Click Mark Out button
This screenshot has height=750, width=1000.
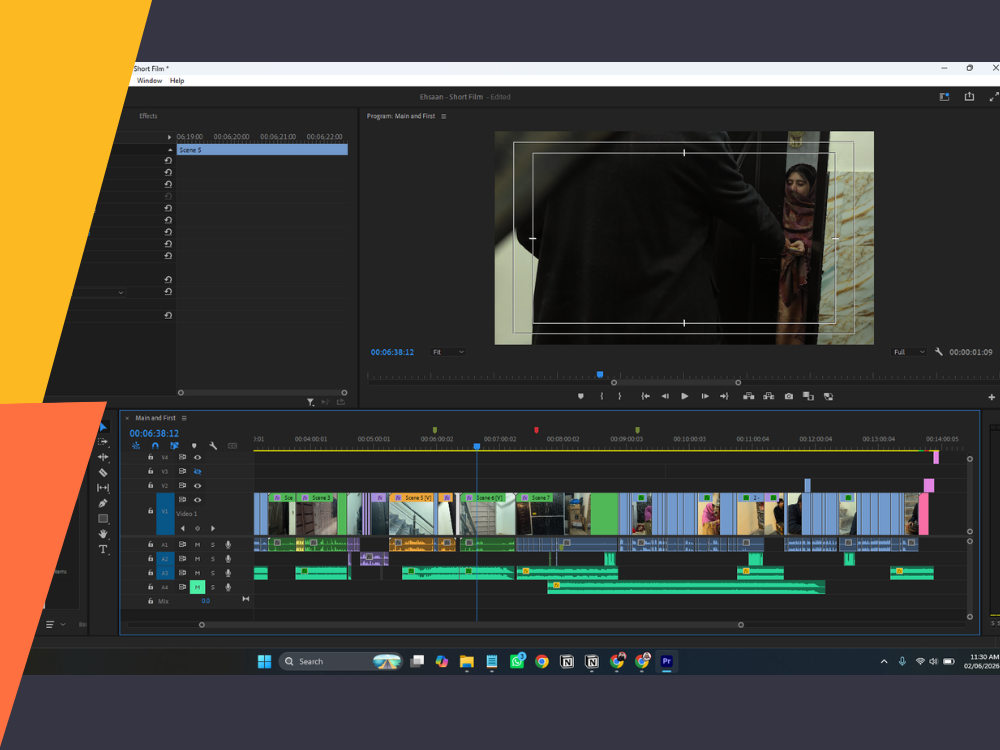pos(619,396)
